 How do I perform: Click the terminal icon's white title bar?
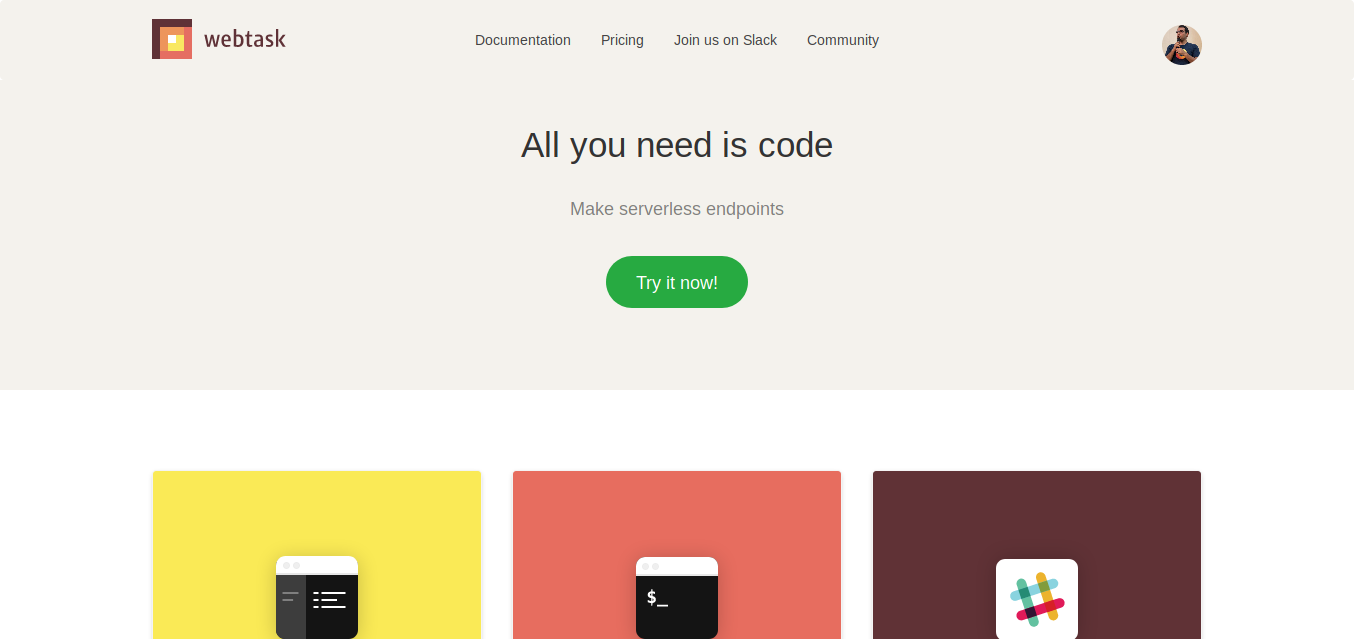677,565
